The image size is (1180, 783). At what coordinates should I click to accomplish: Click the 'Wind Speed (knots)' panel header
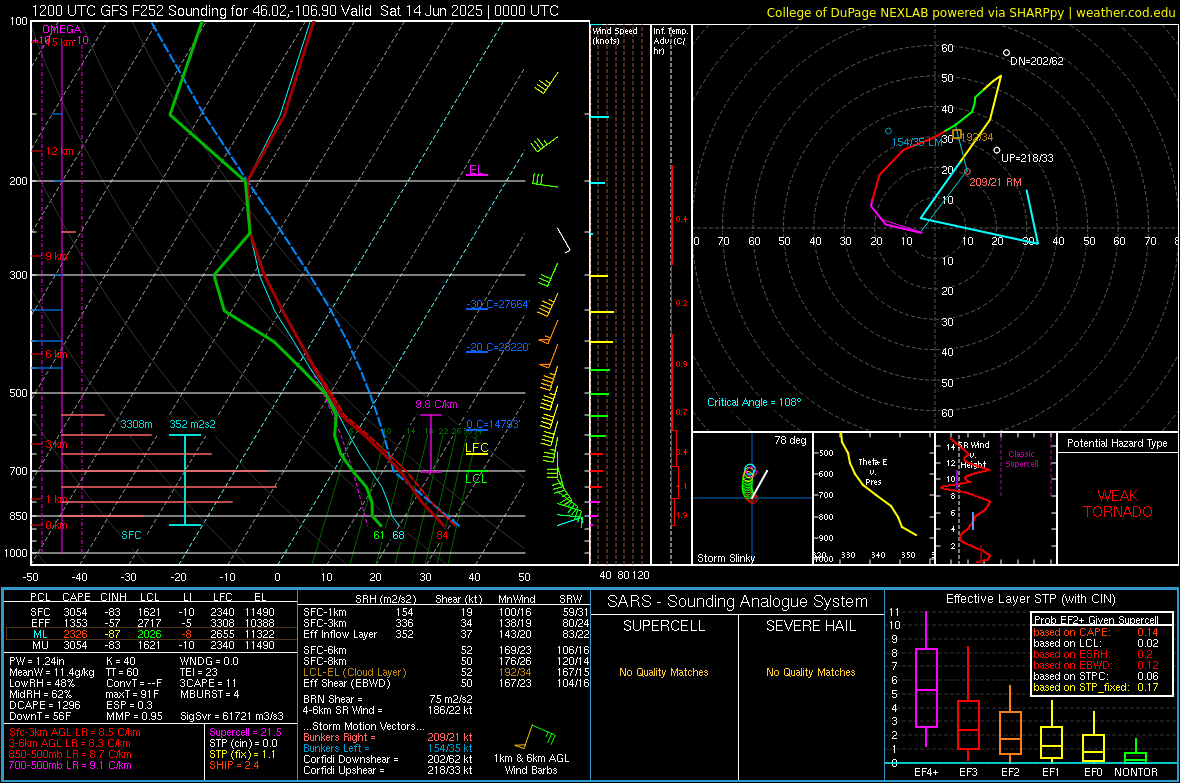(x=614, y=35)
